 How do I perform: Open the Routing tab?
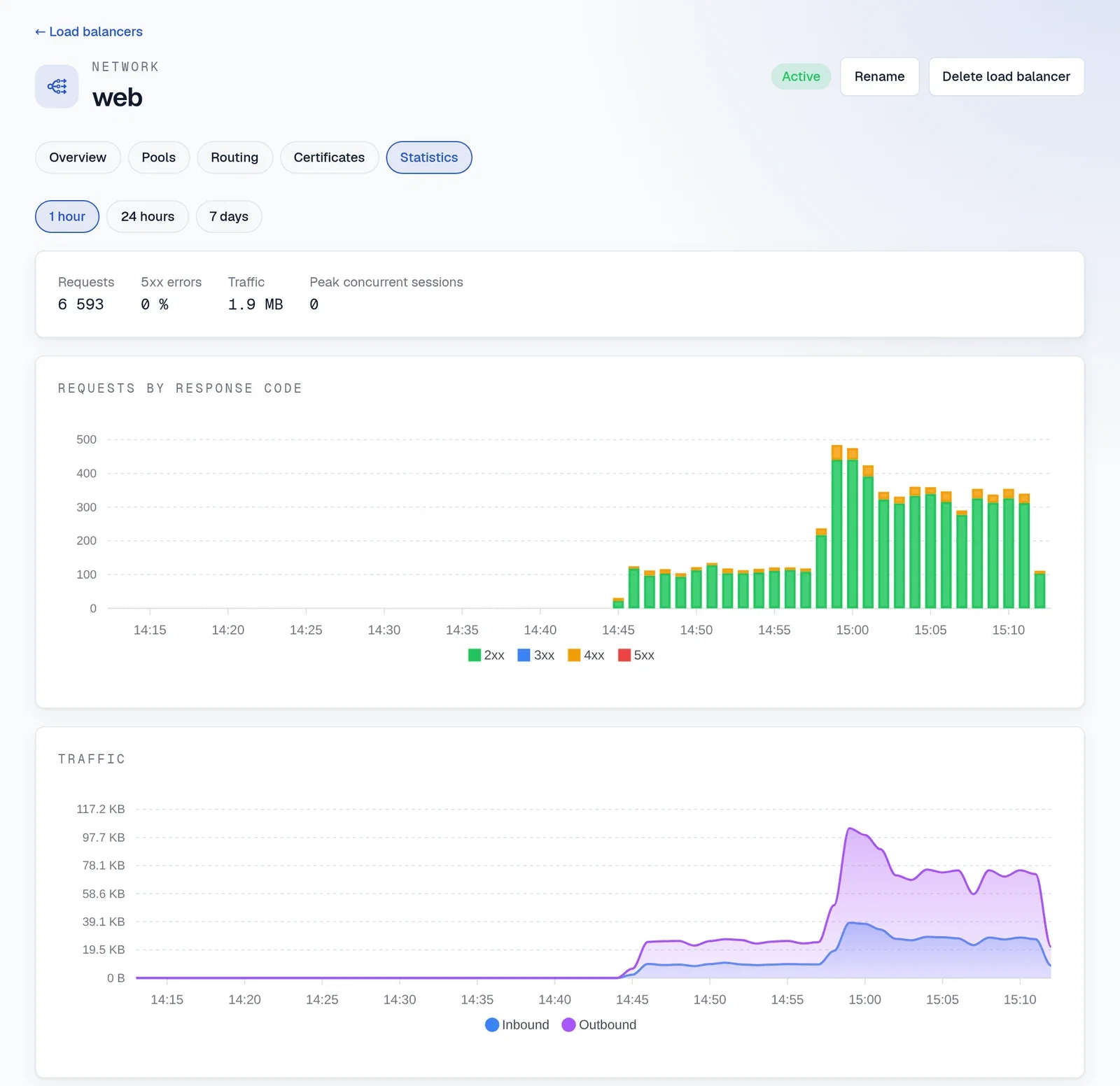(x=234, y=157)
